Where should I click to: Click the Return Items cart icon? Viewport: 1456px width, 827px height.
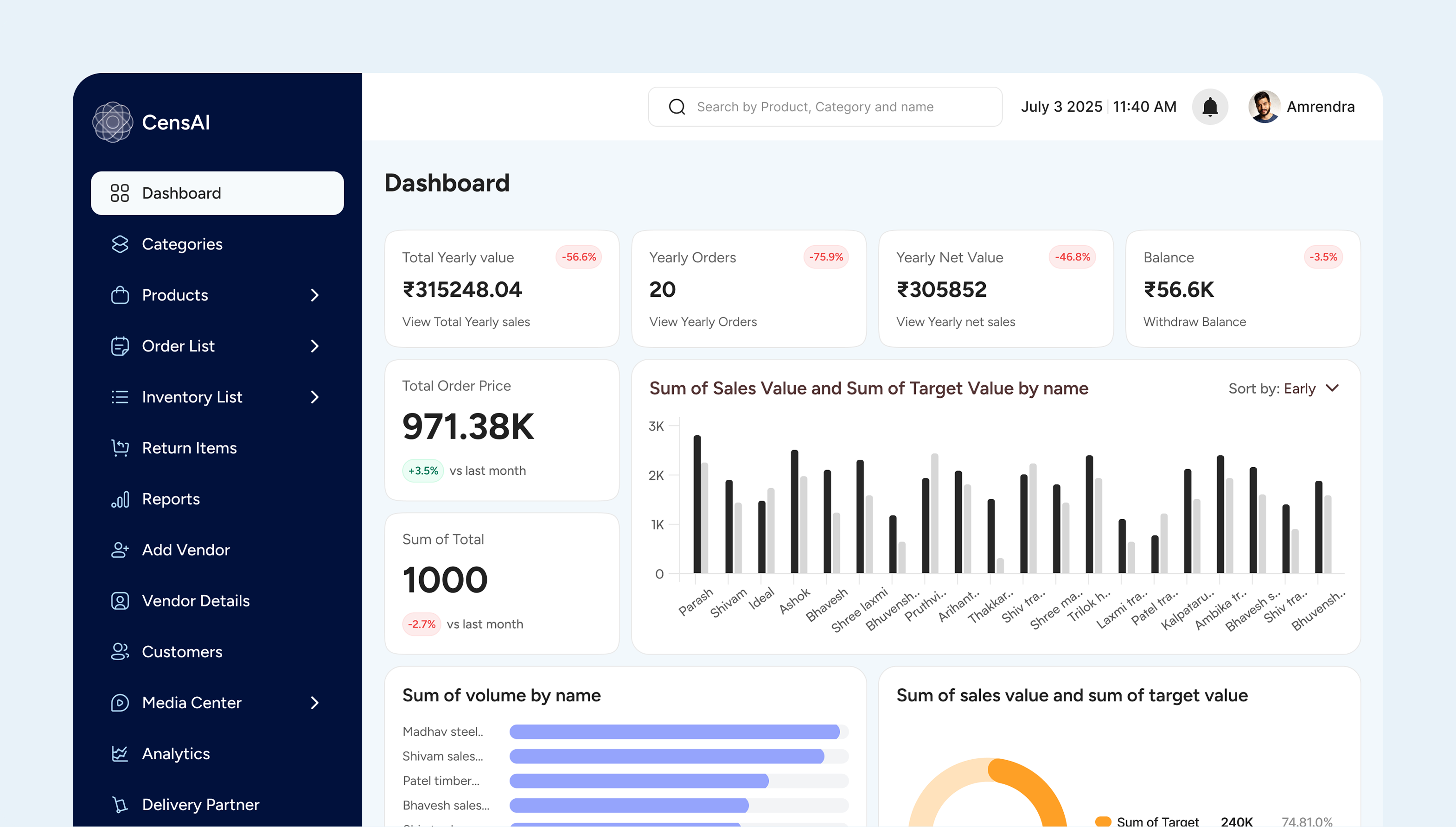(120, 448)
